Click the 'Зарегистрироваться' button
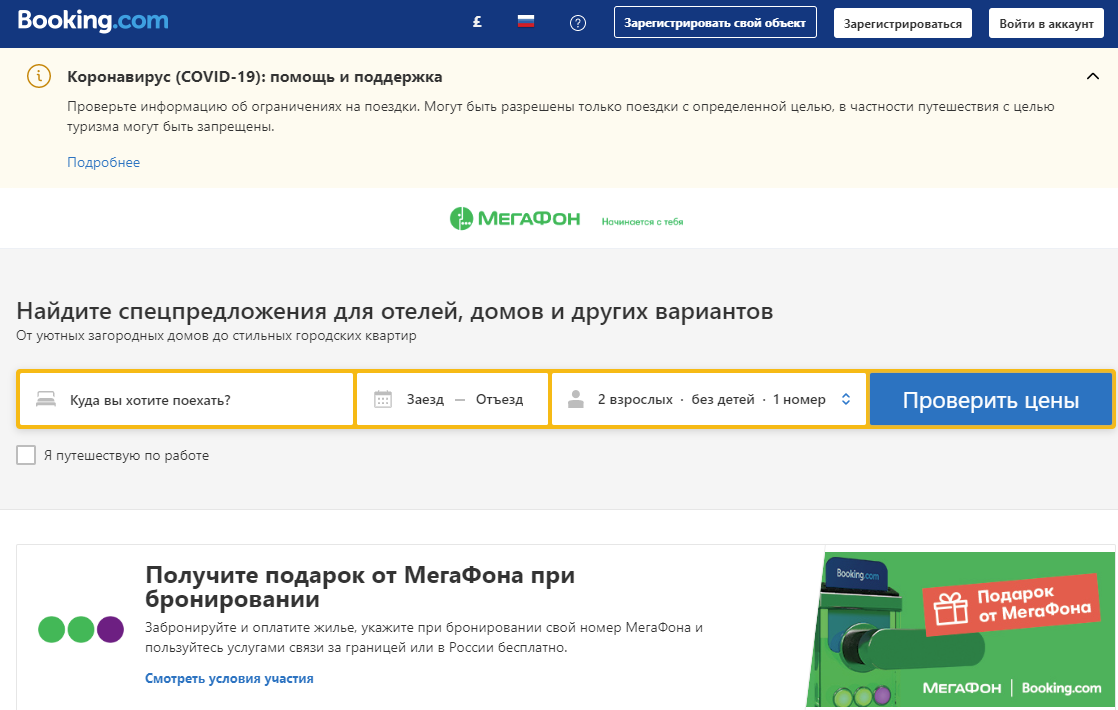 [903, 24]
